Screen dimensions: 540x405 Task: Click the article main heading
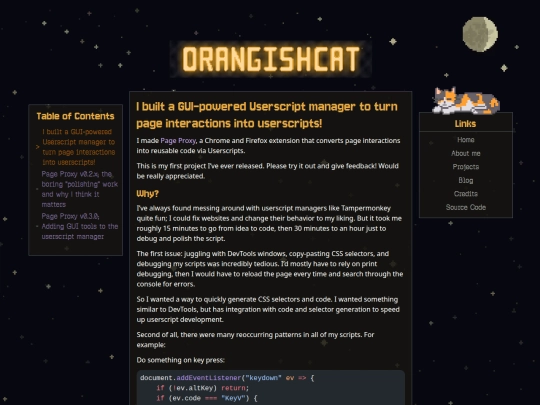tap(267, 115)
